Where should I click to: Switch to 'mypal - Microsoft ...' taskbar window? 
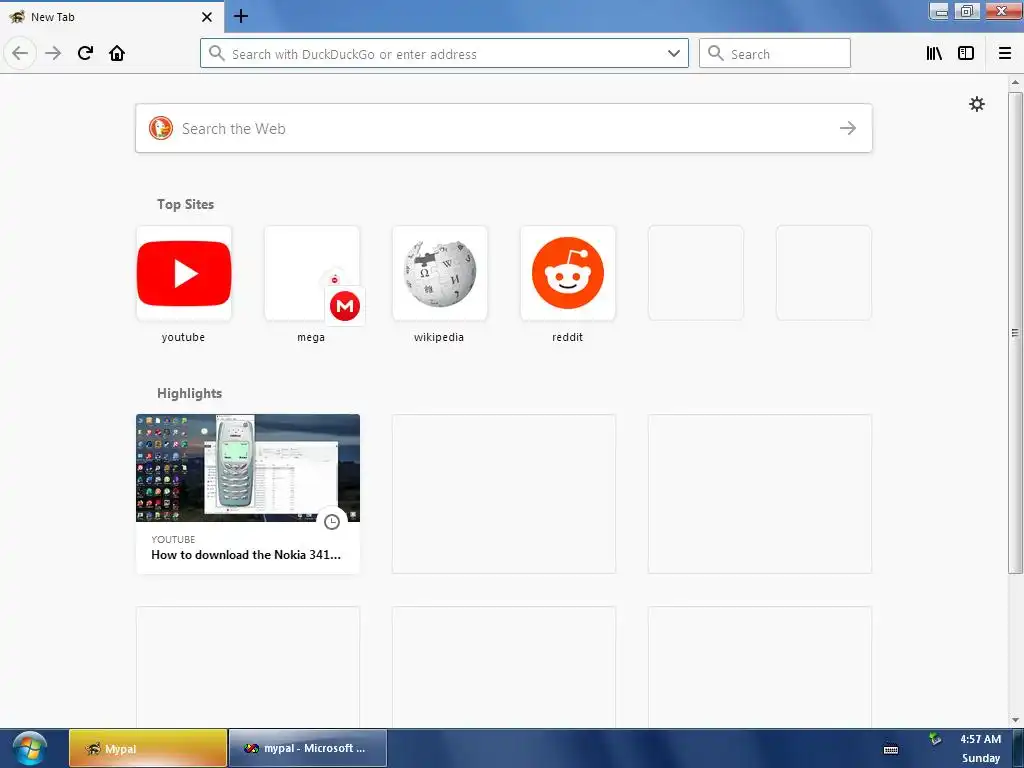click(x=308, y=748)
